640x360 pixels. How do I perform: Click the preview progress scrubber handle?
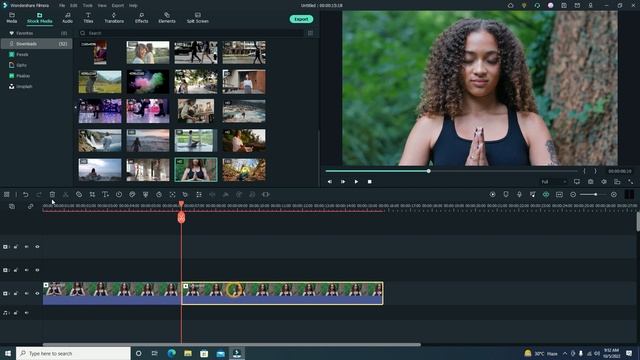click(x=429, y=171)
